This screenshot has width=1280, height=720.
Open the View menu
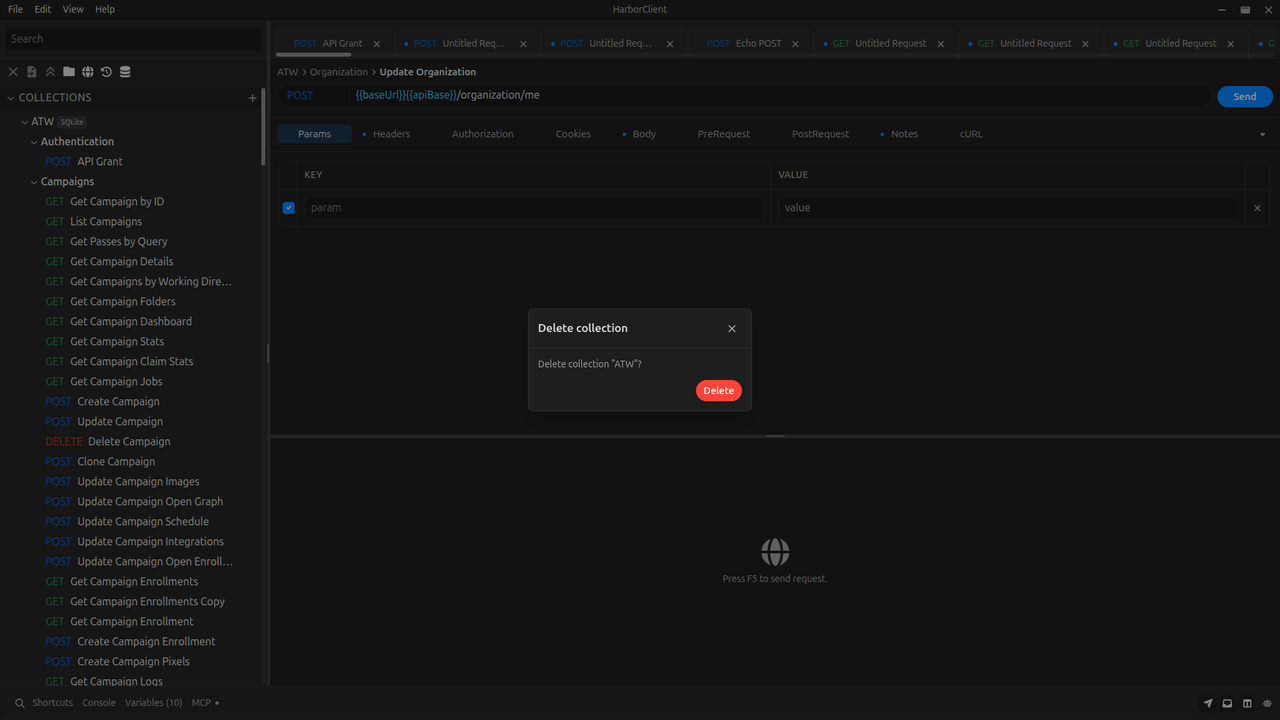(x=73, y=9)
